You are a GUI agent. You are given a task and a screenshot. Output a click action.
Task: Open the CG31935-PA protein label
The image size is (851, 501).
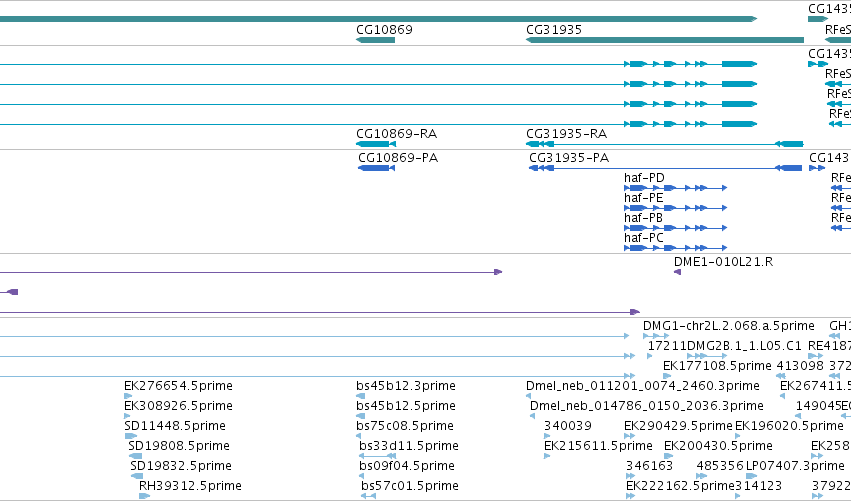(x=569, y=157)
